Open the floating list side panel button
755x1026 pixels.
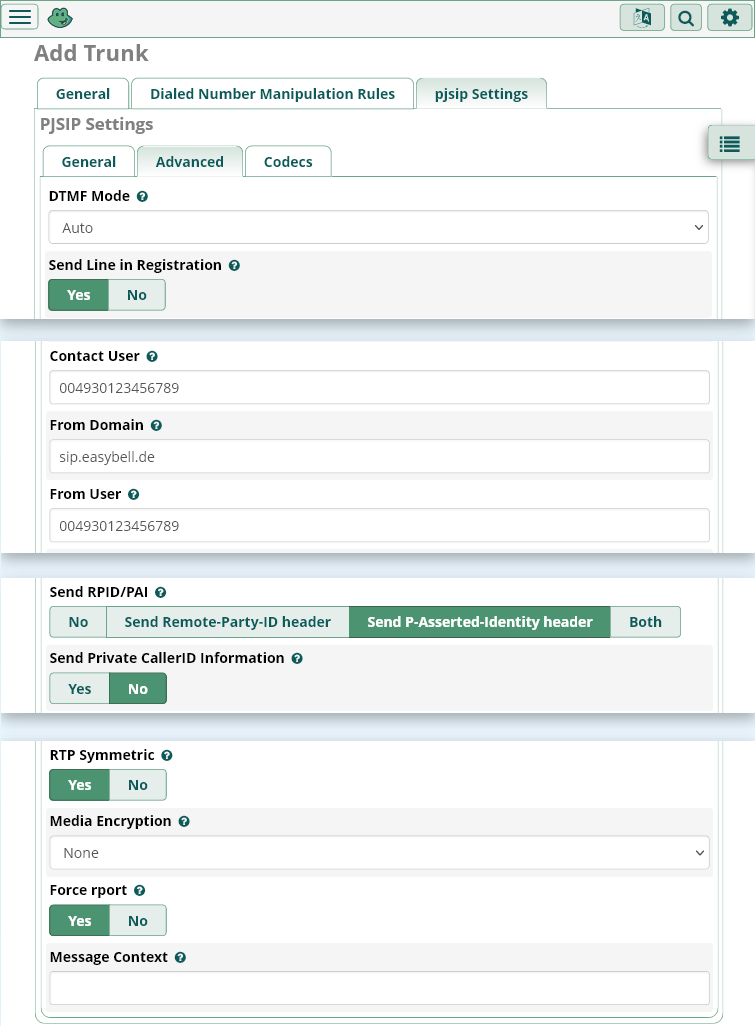click(730, 144)
